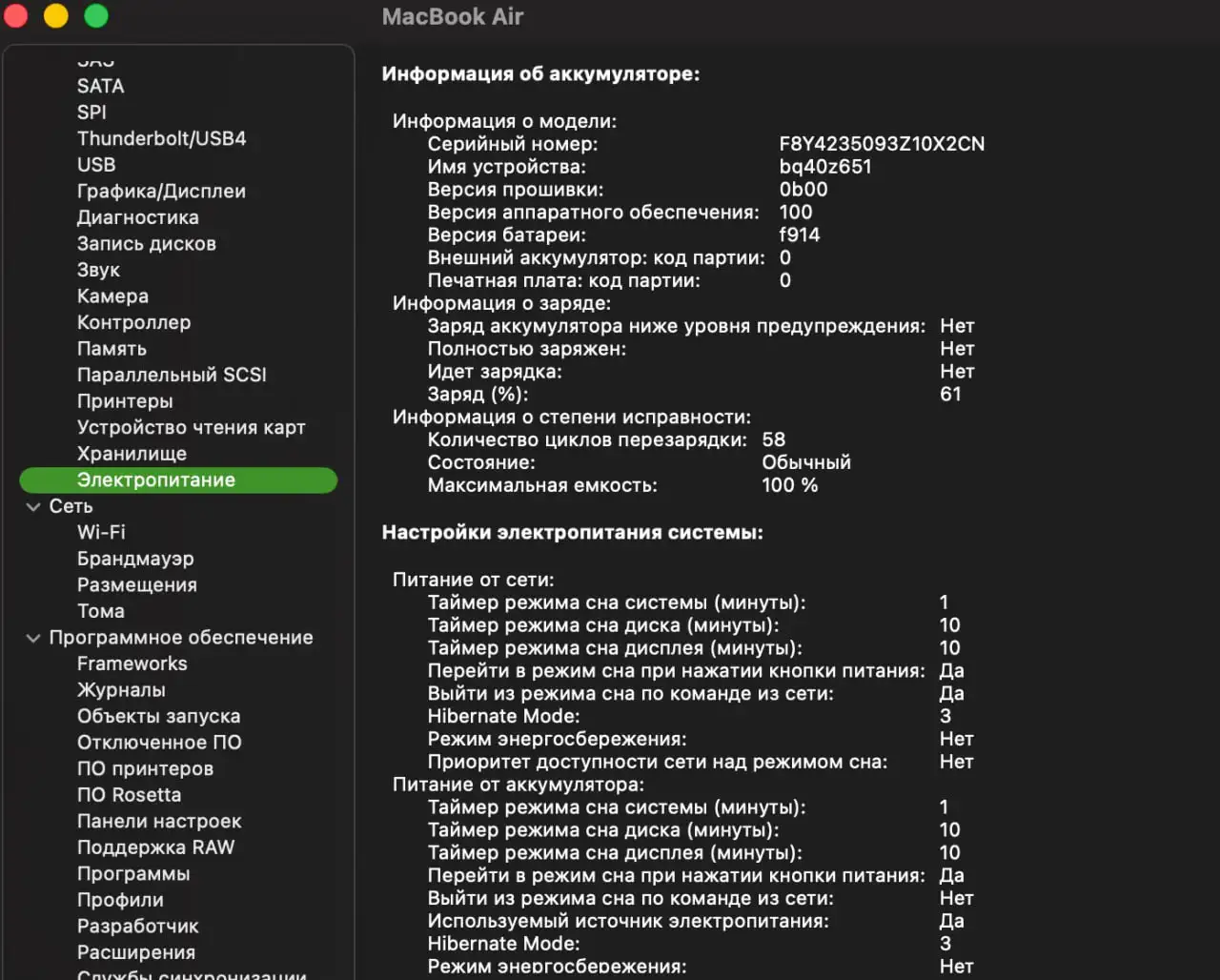Open the ПО Rosetta section
1220x980 pixels.
click(129, 794)
